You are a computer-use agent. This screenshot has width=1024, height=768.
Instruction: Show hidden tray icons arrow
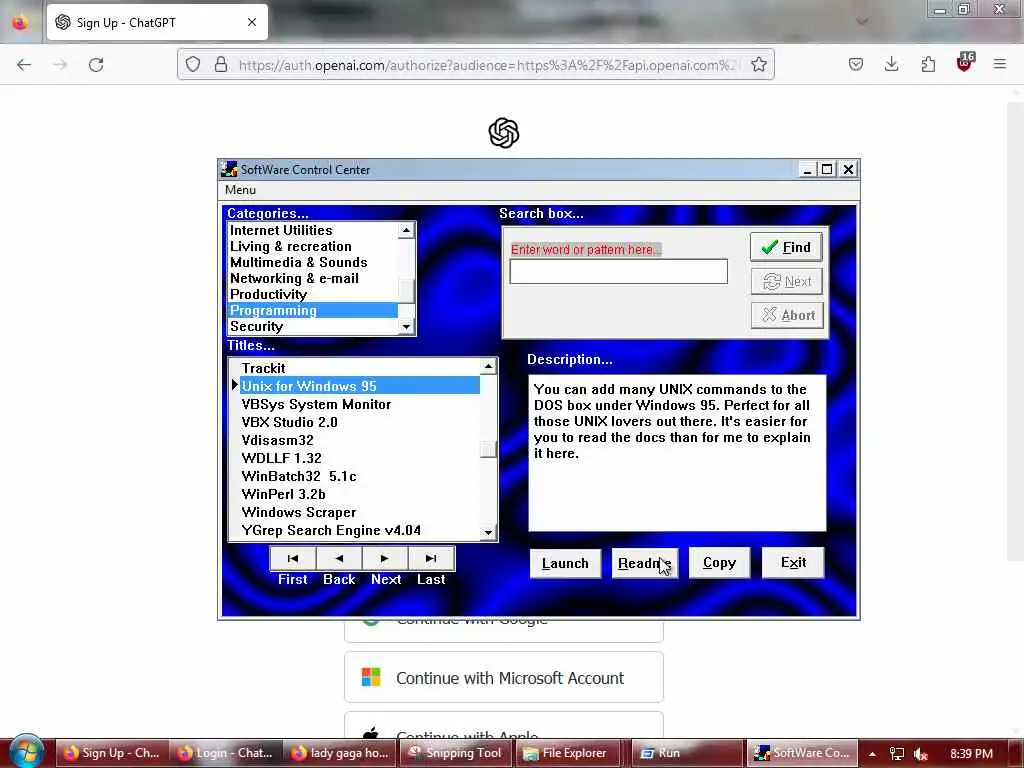click(x=872, y=754)
